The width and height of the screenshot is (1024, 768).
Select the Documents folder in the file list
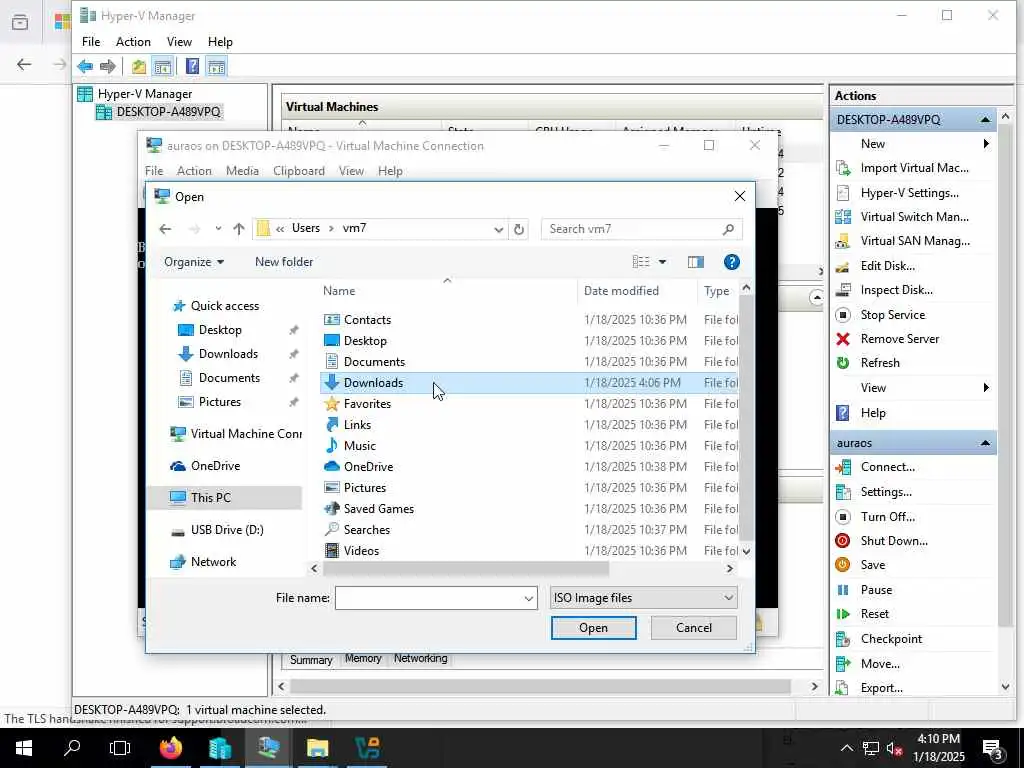(529, 362)
